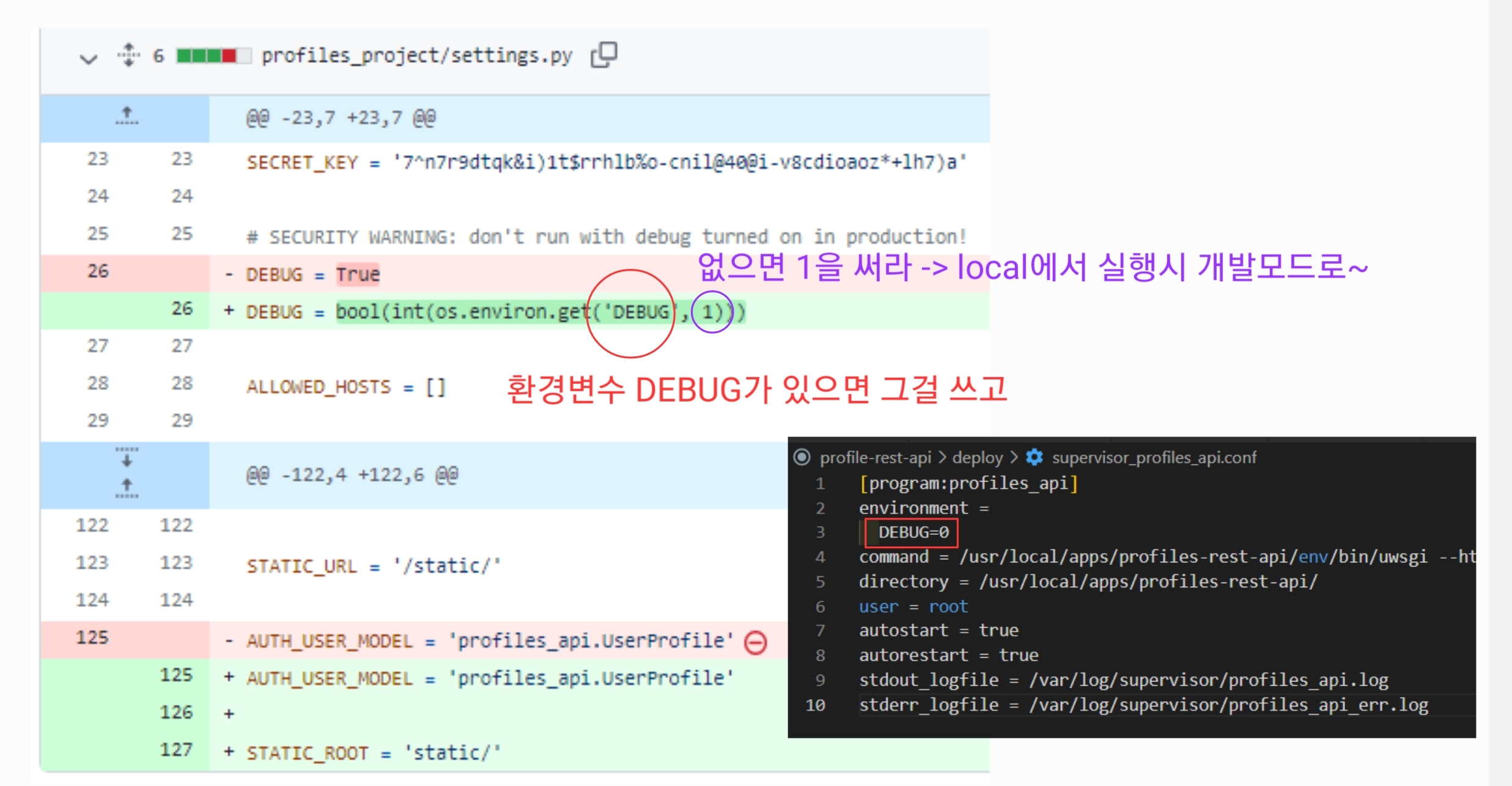
Task: Copy the settings.py file path
Action: click(603, 55)
